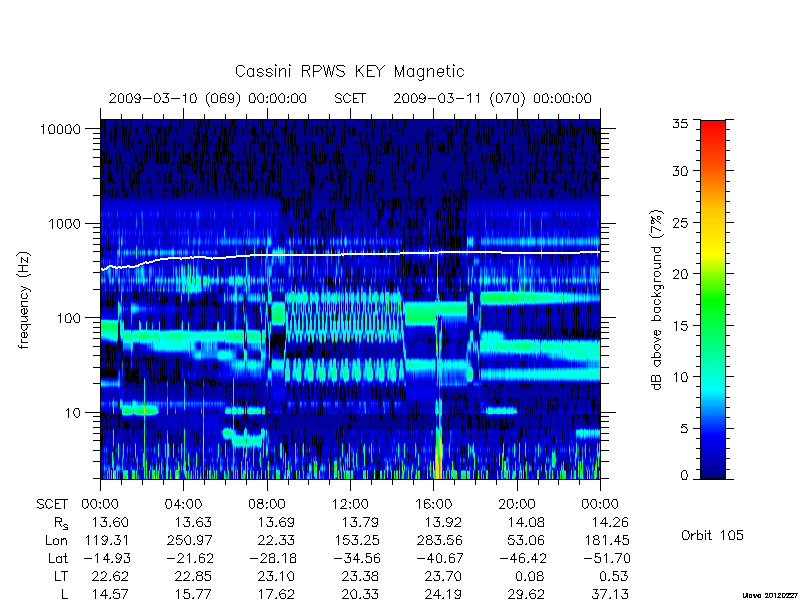Screen dimensions: 800x600
Task: Click the time tick label 16:00
Action: click(x=433, y=504)
